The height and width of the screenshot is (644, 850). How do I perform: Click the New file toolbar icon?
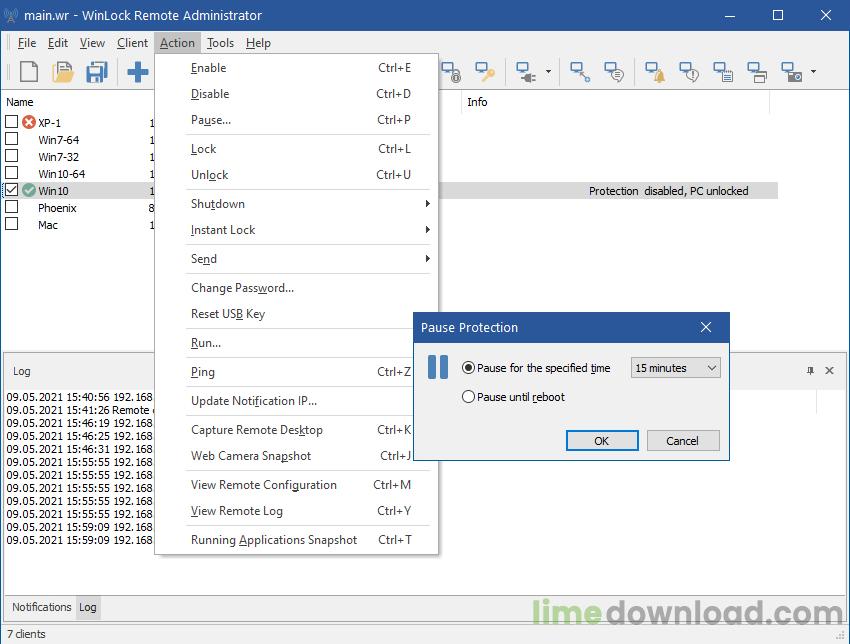(x=29, y=72)
